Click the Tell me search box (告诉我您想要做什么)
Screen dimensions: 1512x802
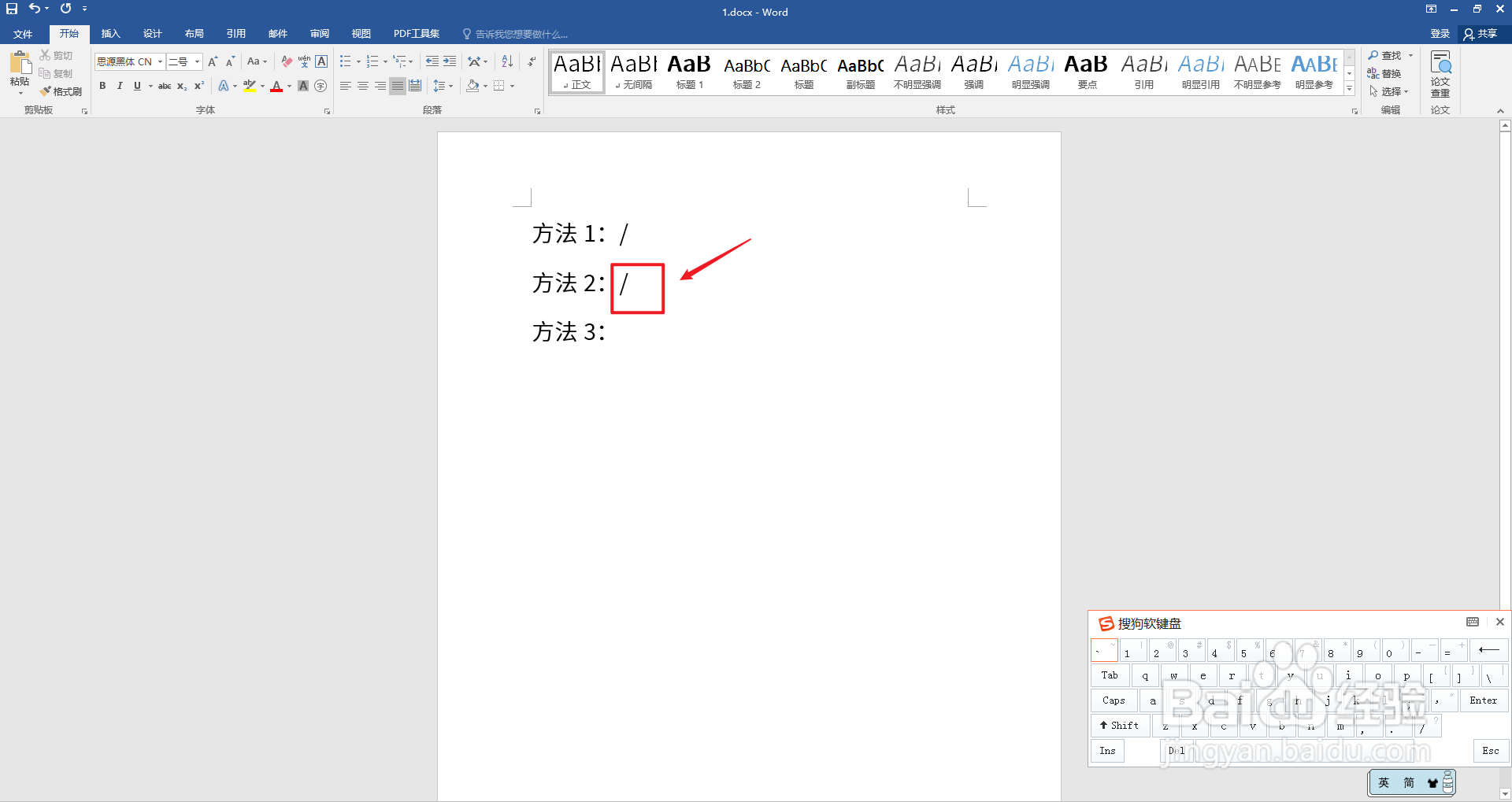click(516, 34)
